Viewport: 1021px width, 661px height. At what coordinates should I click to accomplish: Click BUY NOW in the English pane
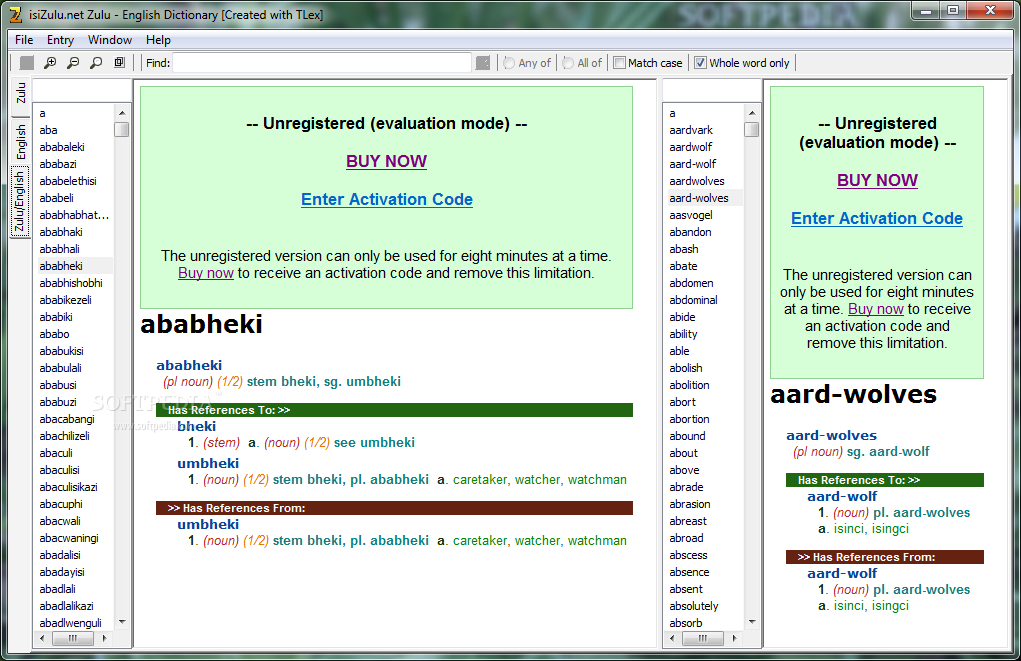pyautogui.click(x=877, y=180)
